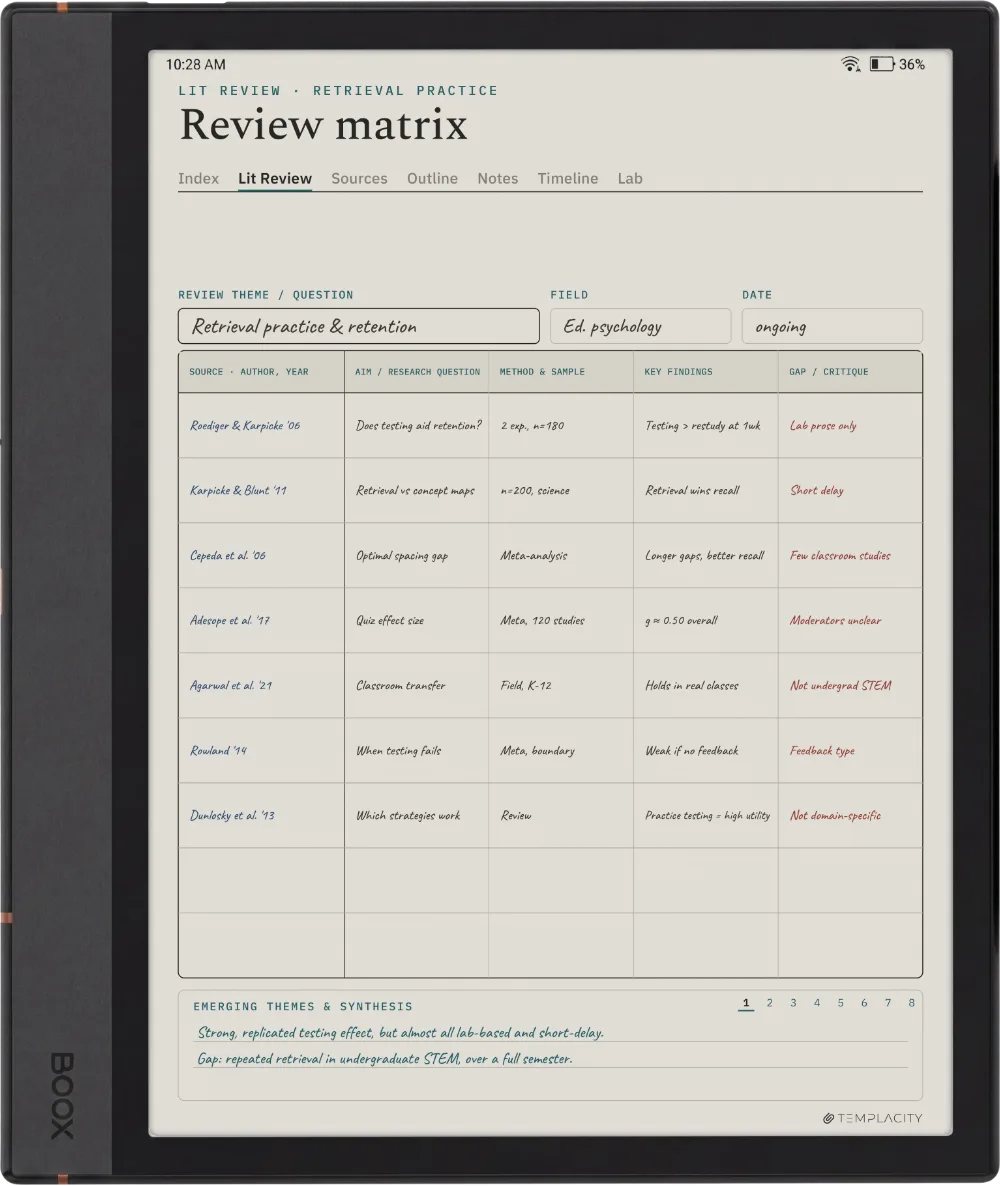Tap the 'Testing > restudy at 1wk' finding
Screen dimensions: 1000x1186
(x=706, y=425)
